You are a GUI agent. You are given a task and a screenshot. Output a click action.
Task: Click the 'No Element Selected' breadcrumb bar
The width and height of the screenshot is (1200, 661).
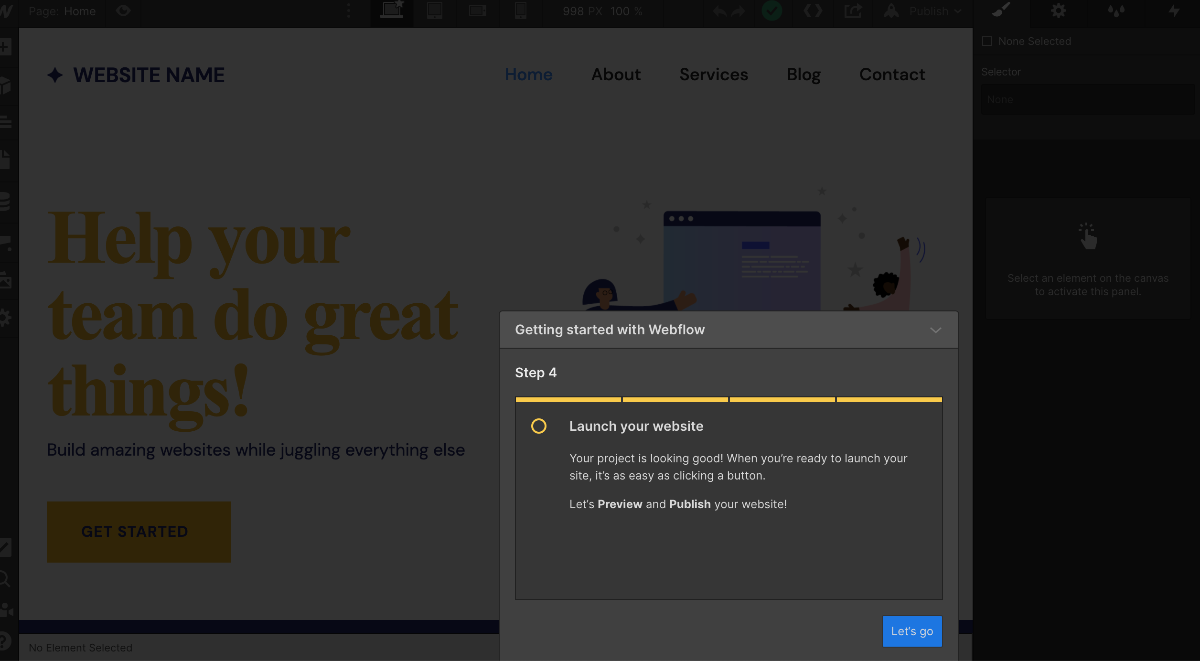[x=80, y=648]
